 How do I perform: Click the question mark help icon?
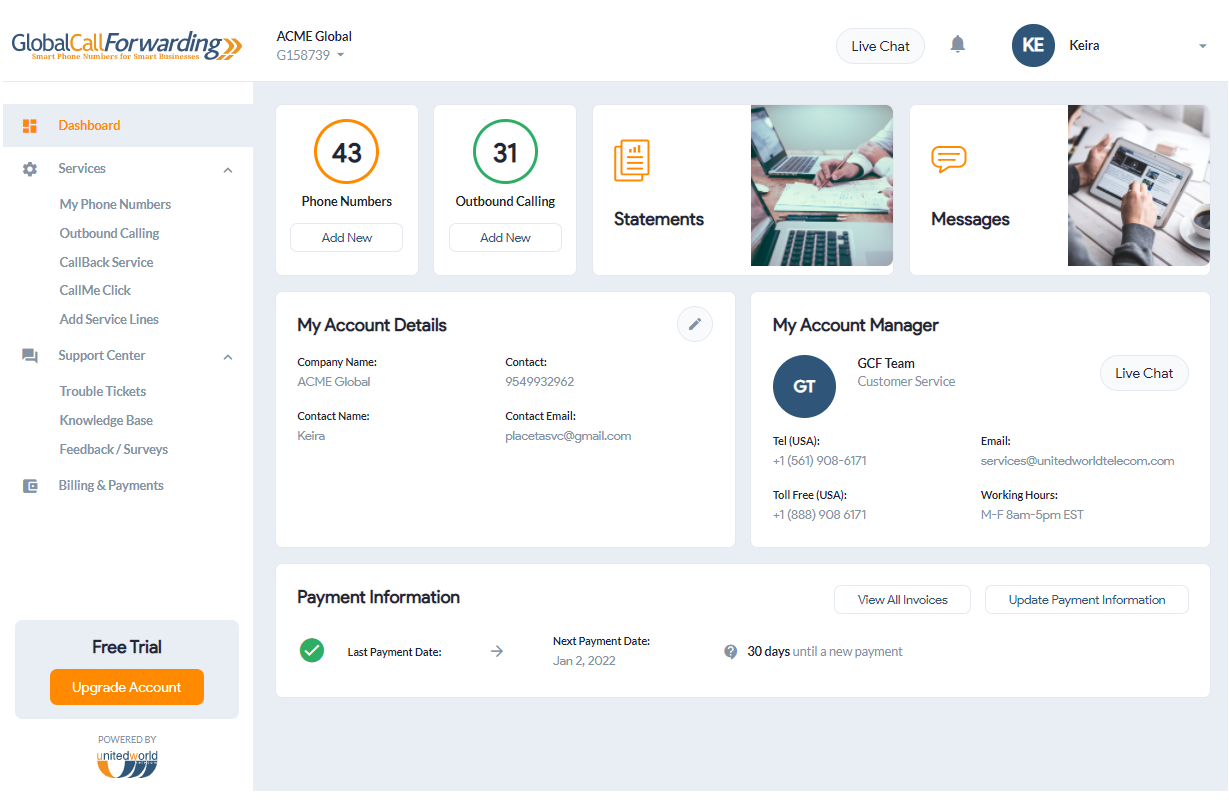point(731,652)
